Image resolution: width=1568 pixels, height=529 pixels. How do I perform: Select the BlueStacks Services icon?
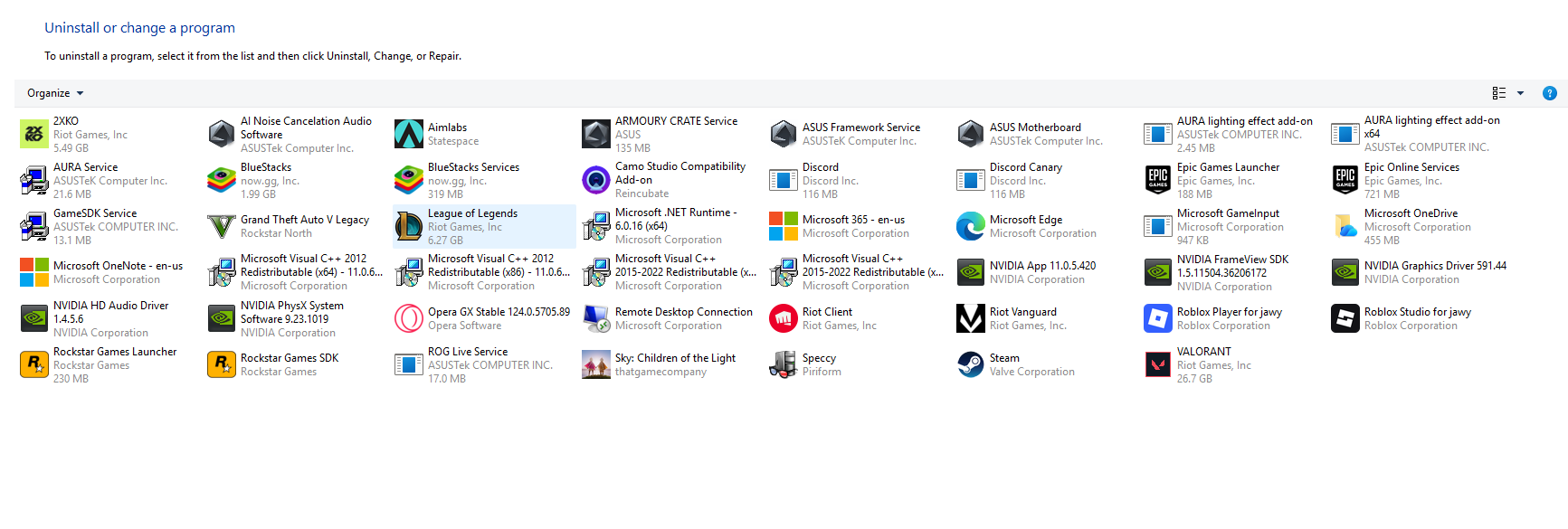(x=409, y=180)
